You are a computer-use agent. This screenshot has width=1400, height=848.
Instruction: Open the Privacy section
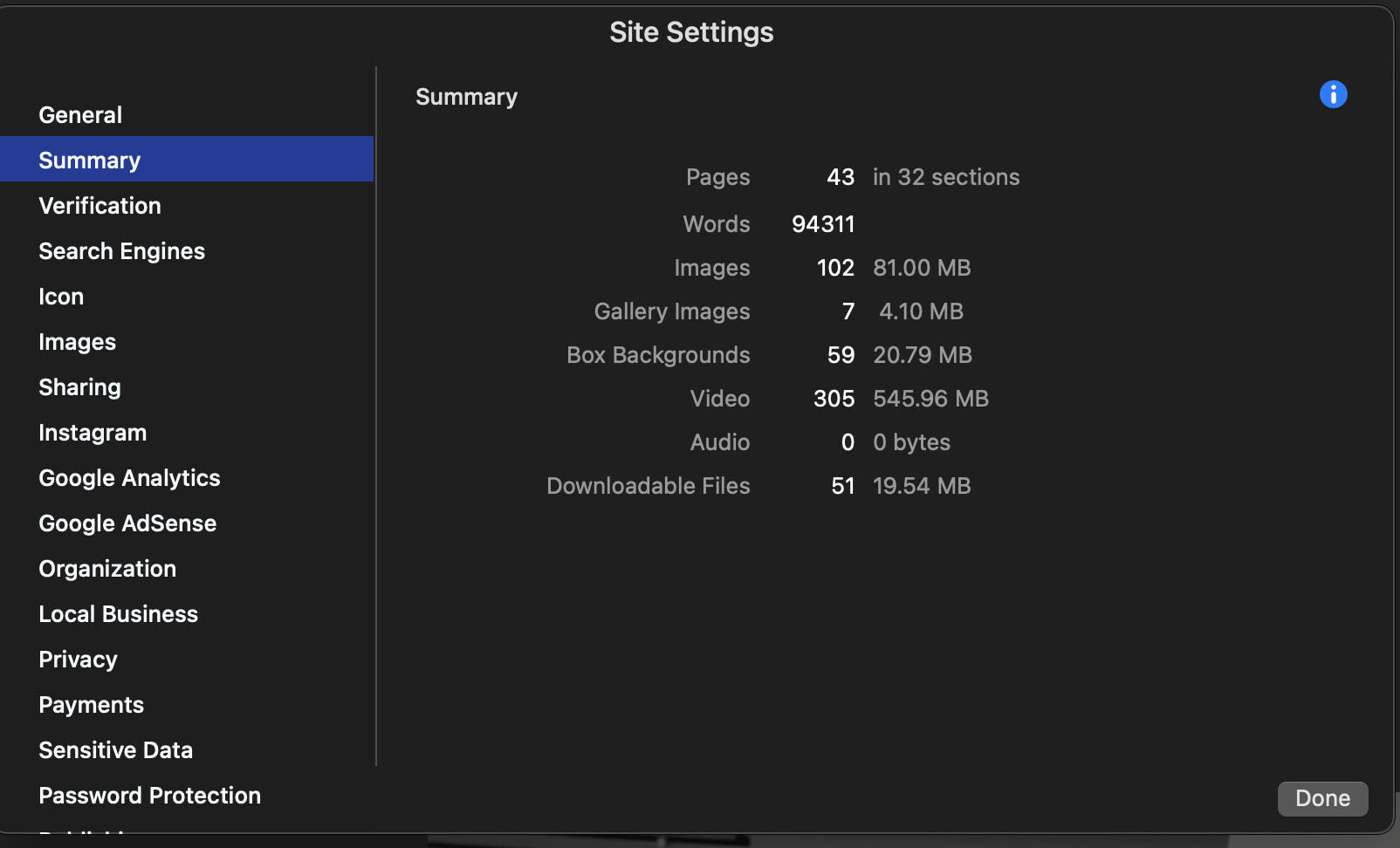pos(78,660)
